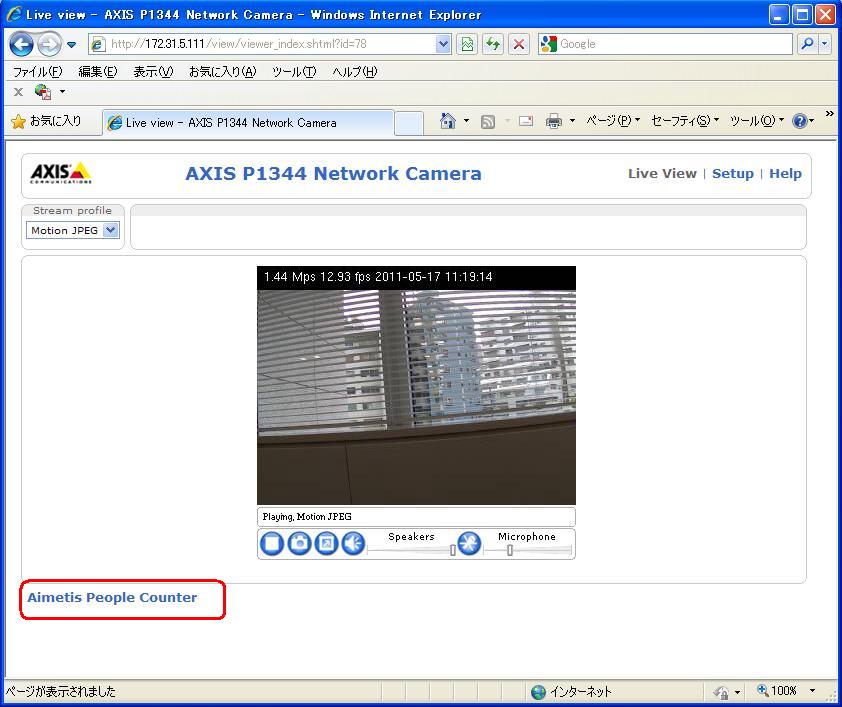
Task: Click the RSS feeds icon
Action: point(488,122)
